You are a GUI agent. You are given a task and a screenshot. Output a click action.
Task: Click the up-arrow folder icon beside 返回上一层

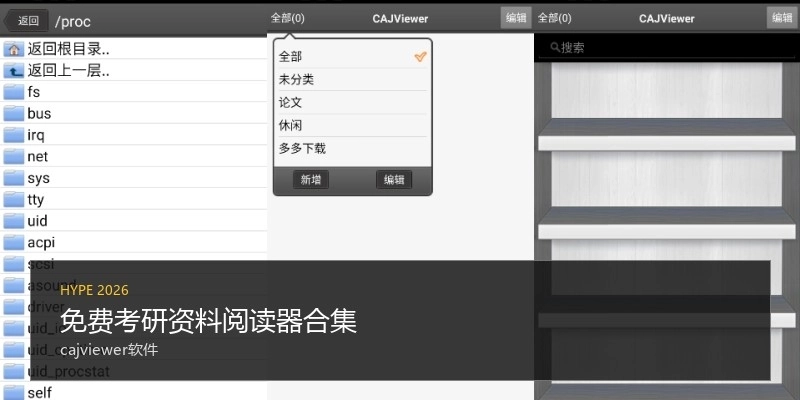coord(14,71)
